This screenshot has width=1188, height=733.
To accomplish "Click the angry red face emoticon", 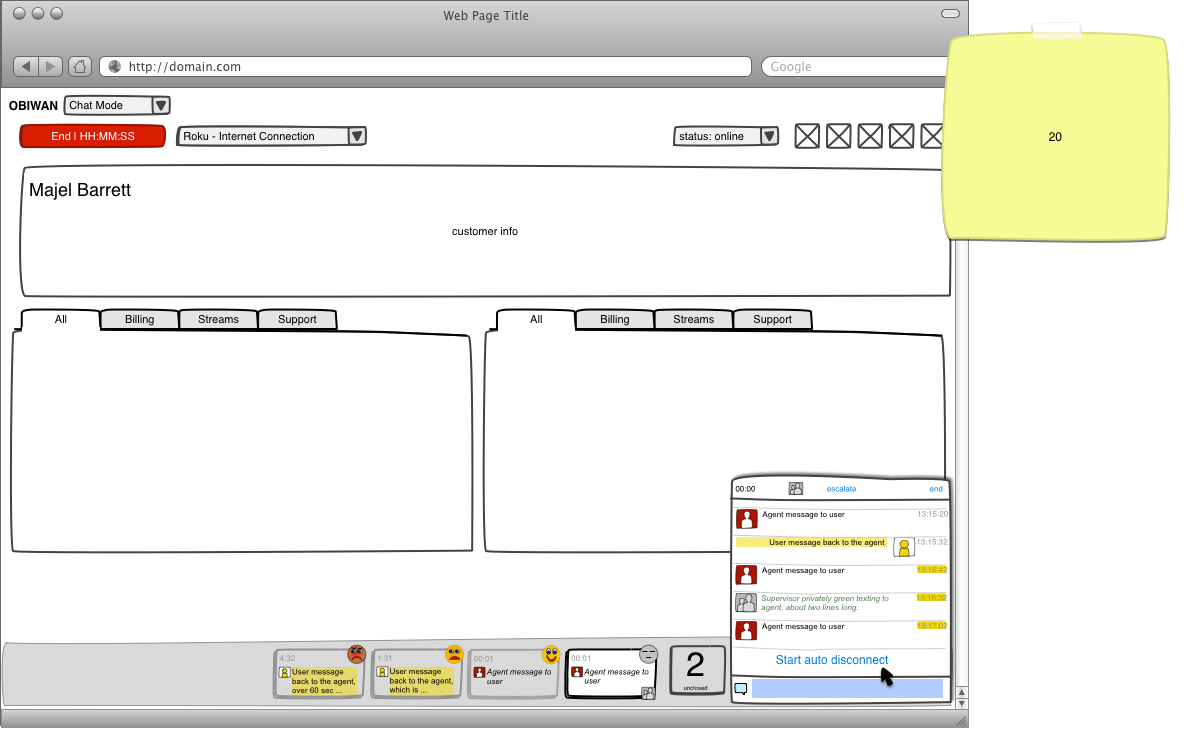I will [x=357, y=654].
